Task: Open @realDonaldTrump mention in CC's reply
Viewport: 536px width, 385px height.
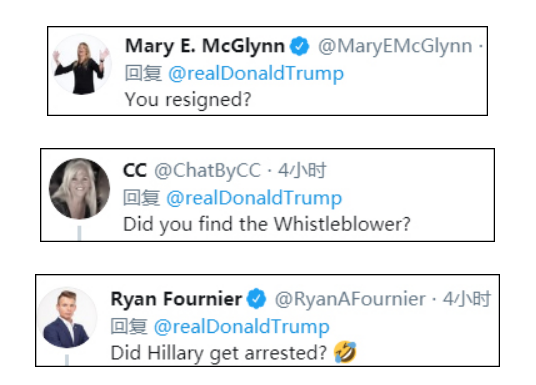Action: pyautogui.click(x=254, y=198)
